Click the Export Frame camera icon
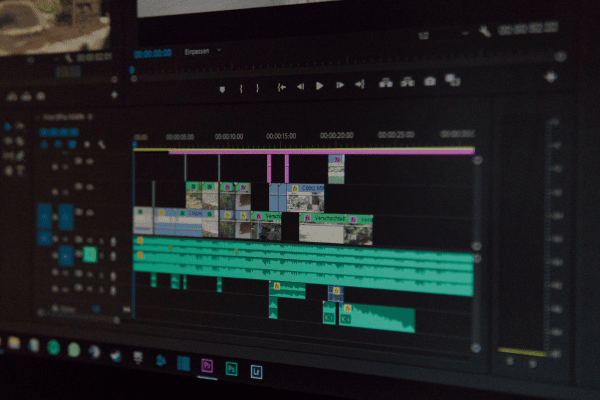Image resolution: width=600 pixels, height=400 pixels. point(430,81)
